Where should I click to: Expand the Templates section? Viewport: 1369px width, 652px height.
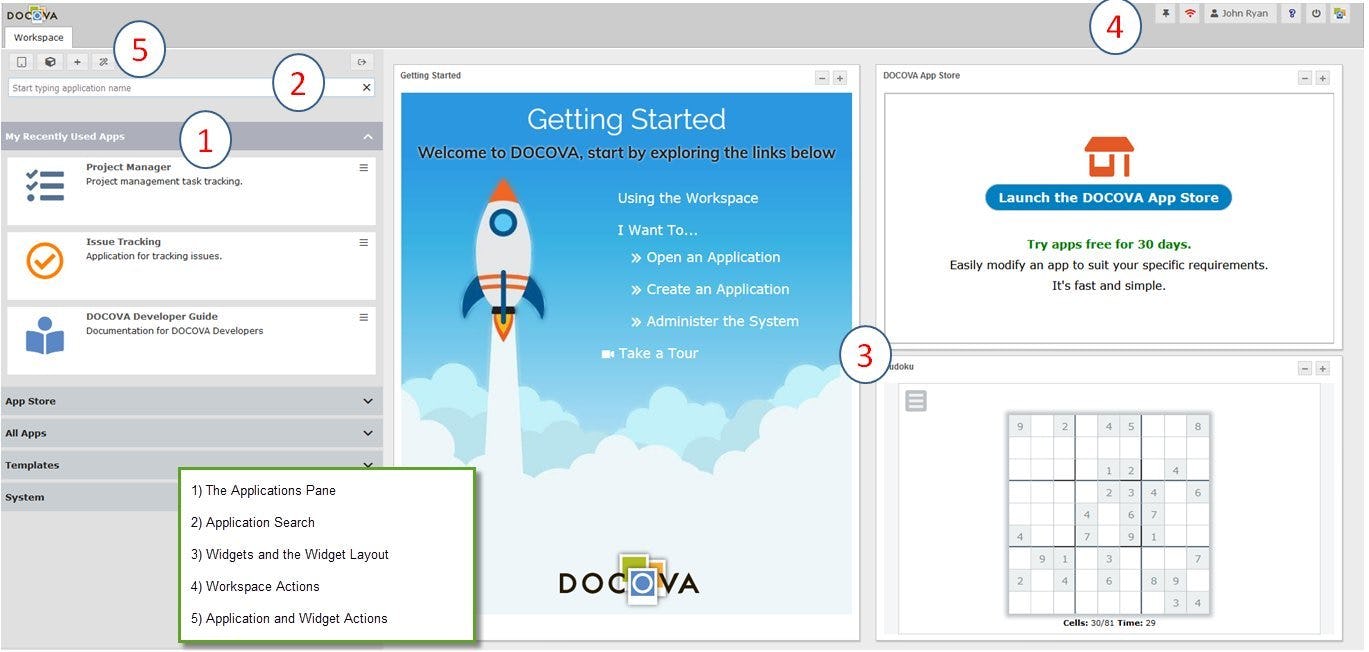click(368, 465)
